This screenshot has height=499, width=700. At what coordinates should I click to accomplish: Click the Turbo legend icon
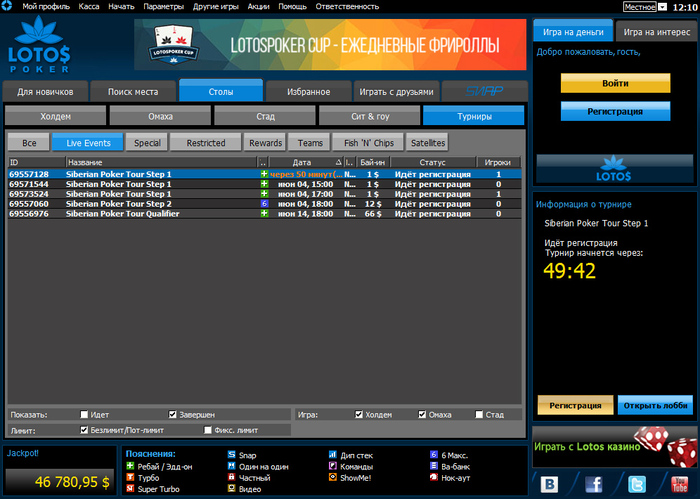130,477
